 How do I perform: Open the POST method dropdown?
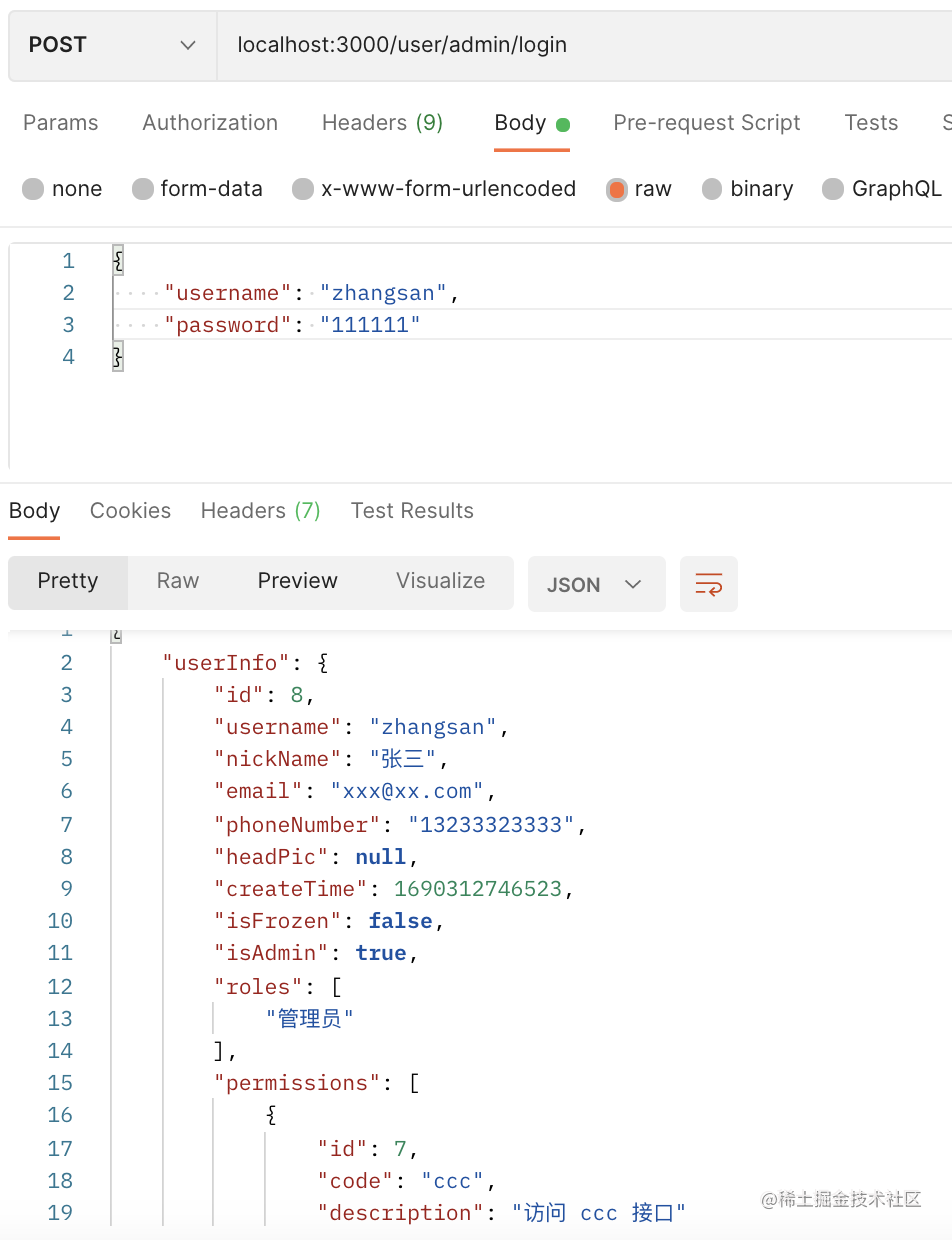pos(112,45)
